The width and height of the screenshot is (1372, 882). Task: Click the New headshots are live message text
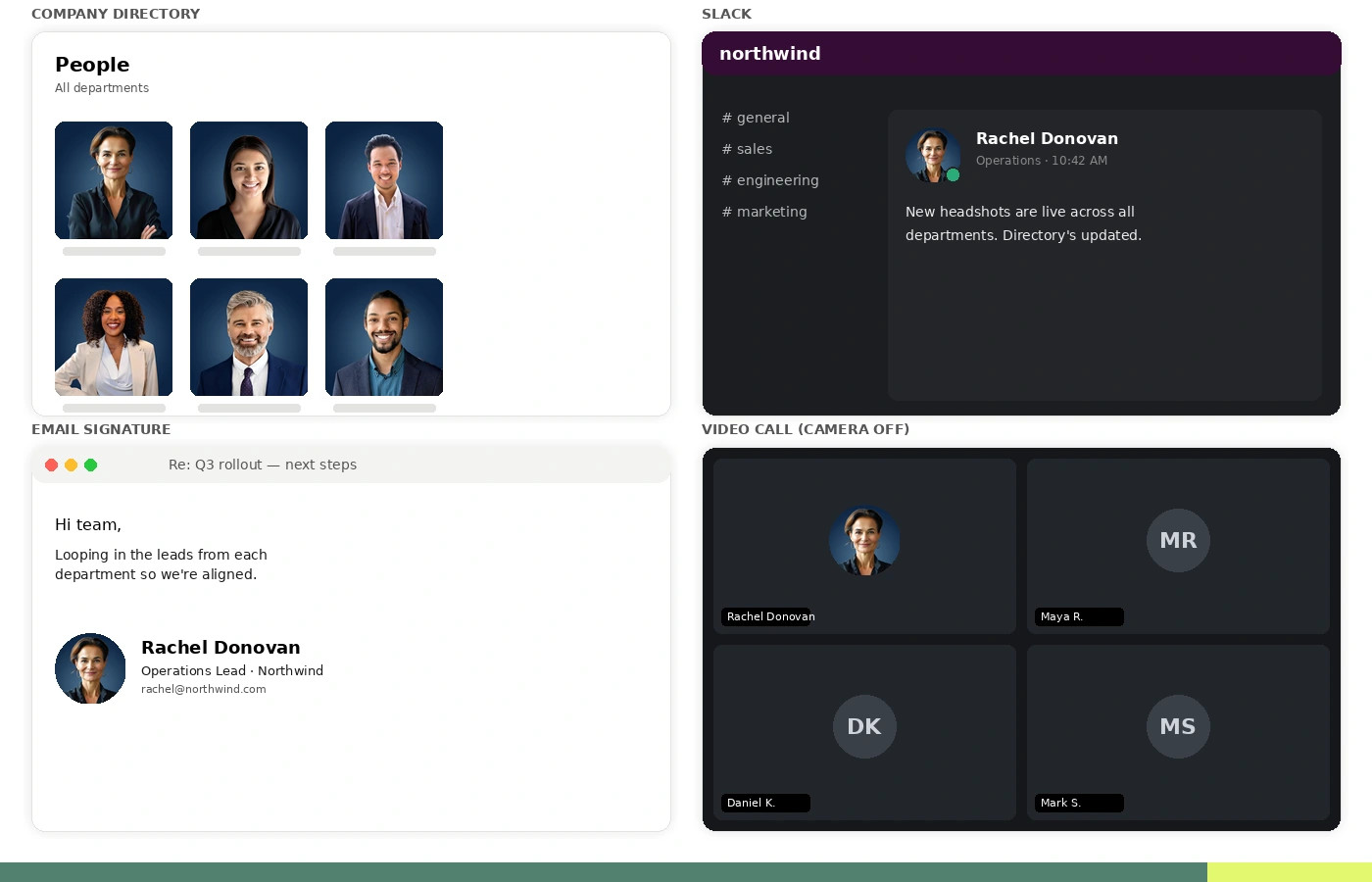1023,223
